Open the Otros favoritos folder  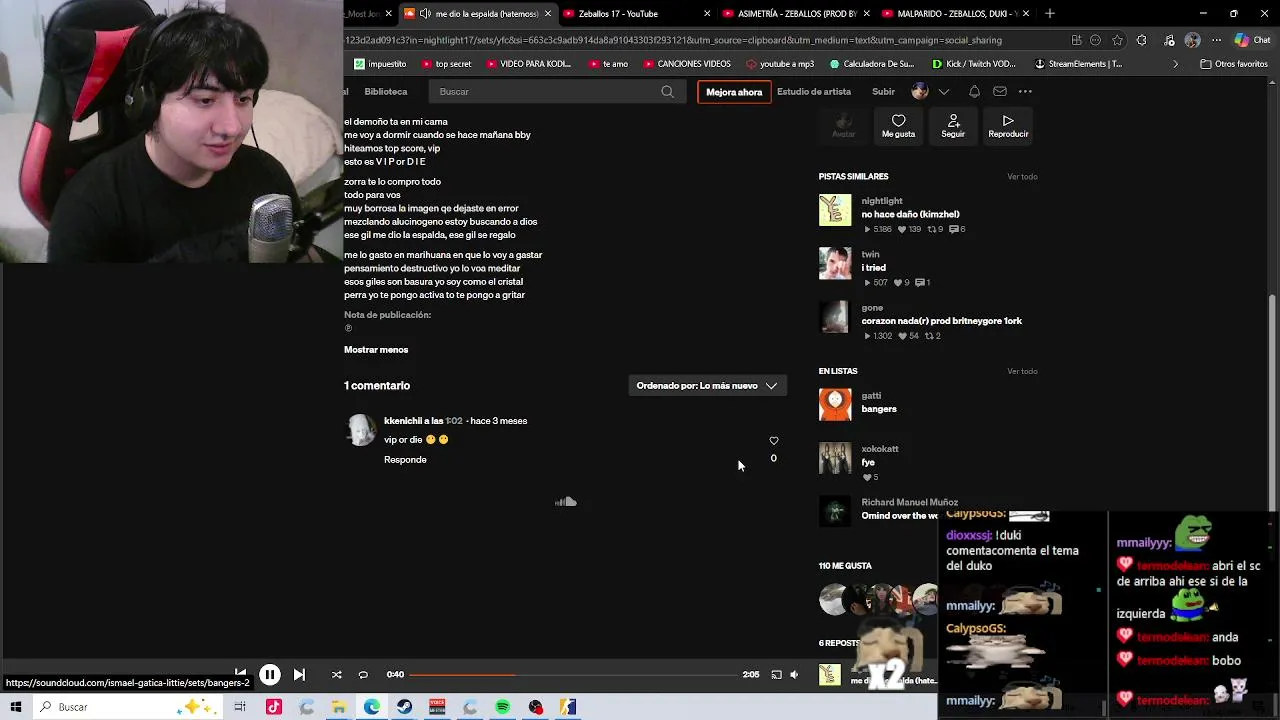coord(1233,64)
